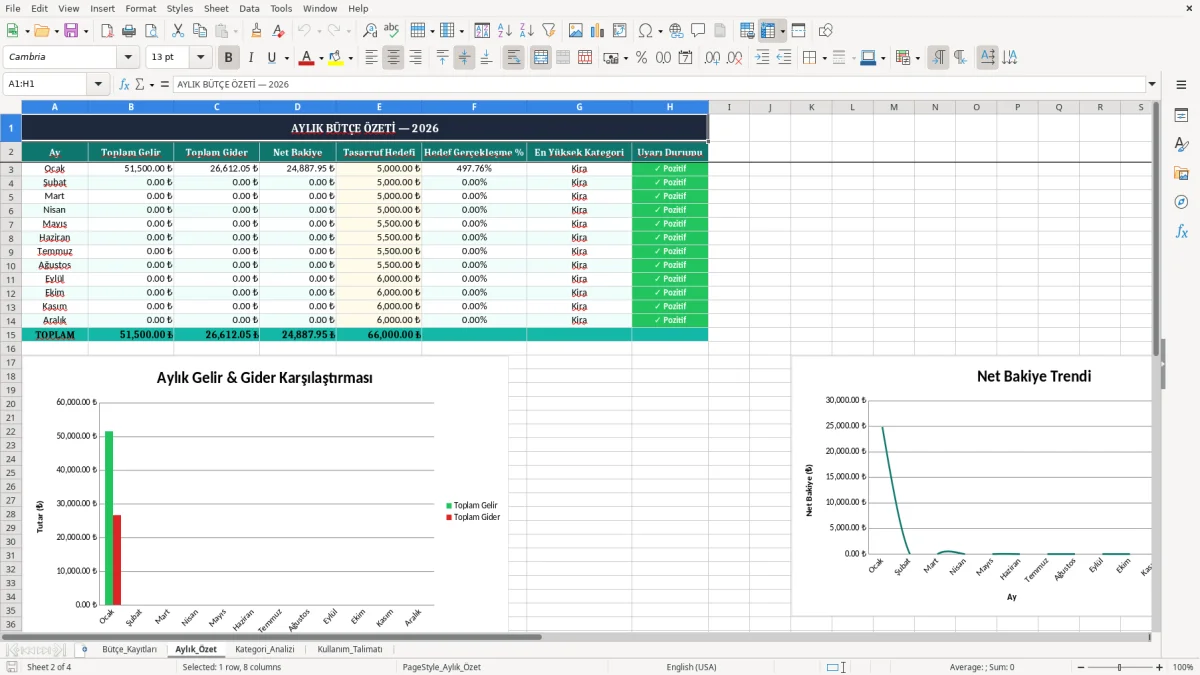1200x675 pixels.
Task: Activate Clone Formatting paintbrush
Action: tap(257, 31)
